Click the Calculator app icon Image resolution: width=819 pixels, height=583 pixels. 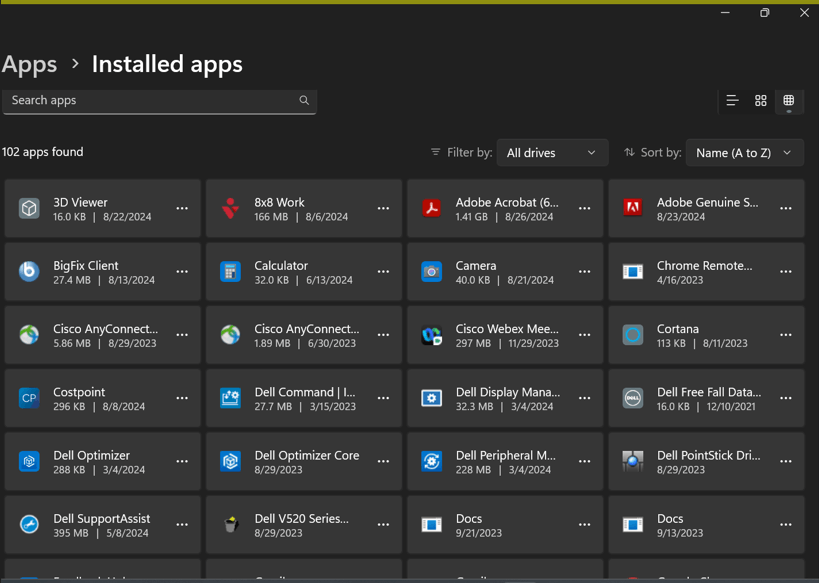coord(231,272)
